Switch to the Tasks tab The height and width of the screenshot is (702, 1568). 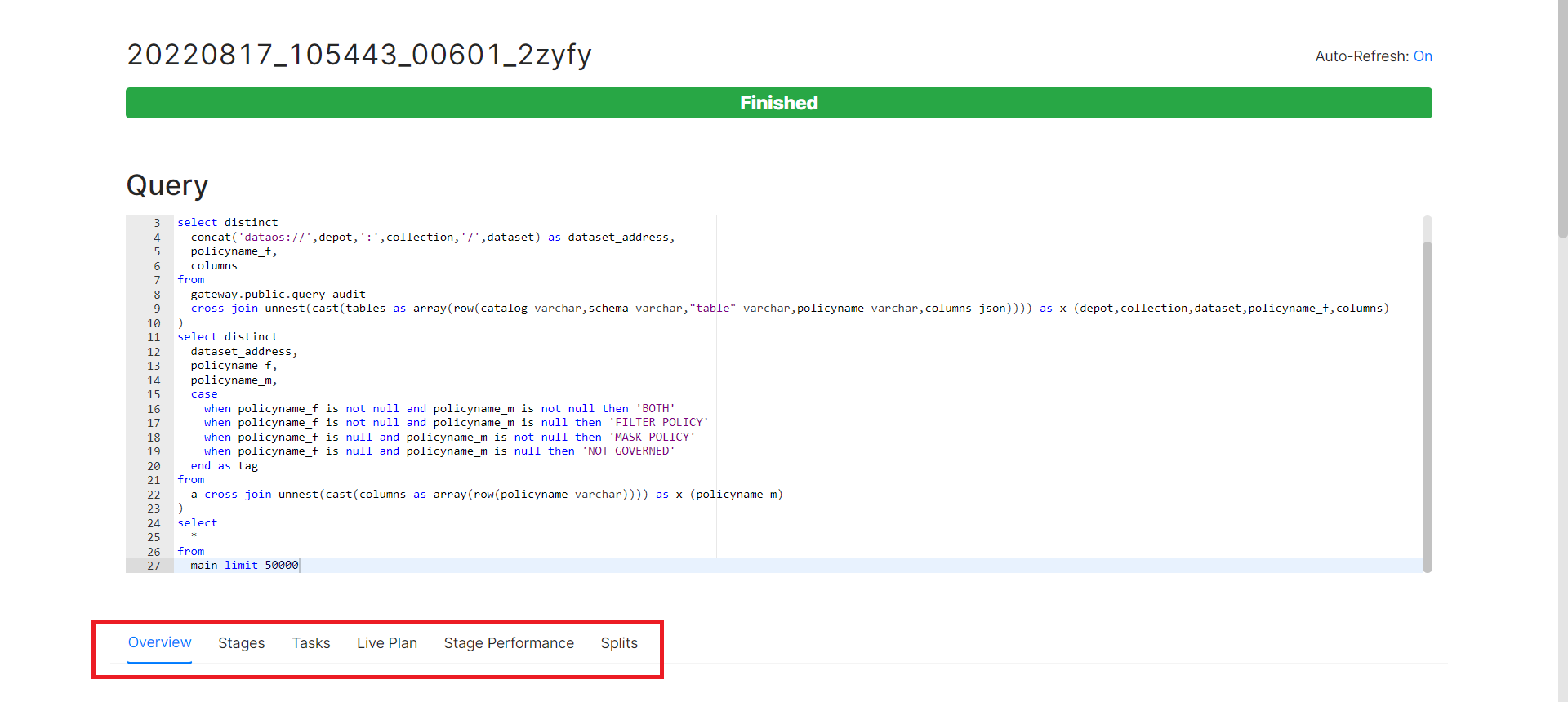311,643
